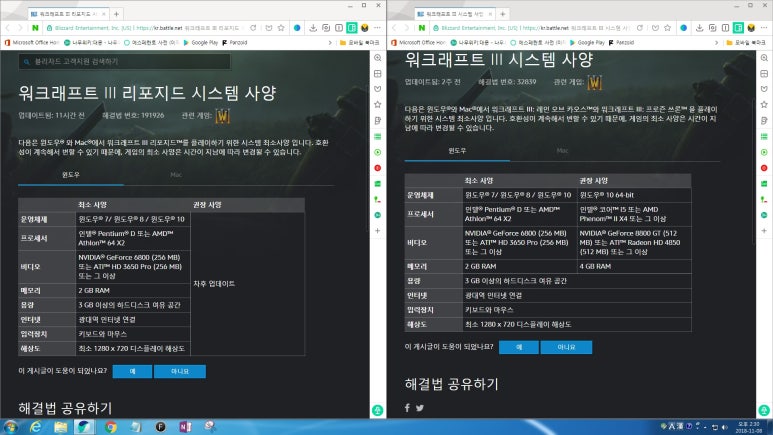The height and width of the screenshot is (435, 773).
Task: Open the three-dot menu in the right window
Action: click(764, 28)
